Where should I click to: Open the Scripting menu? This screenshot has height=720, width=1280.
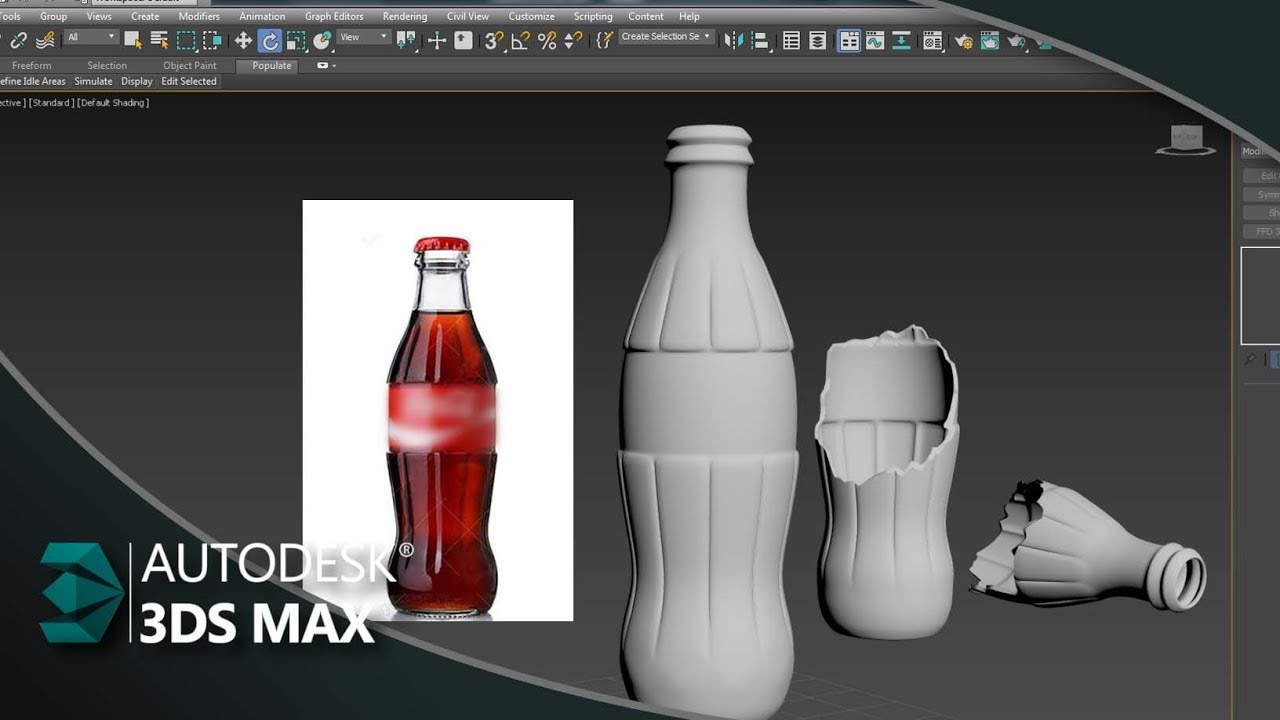click(593, 16)
